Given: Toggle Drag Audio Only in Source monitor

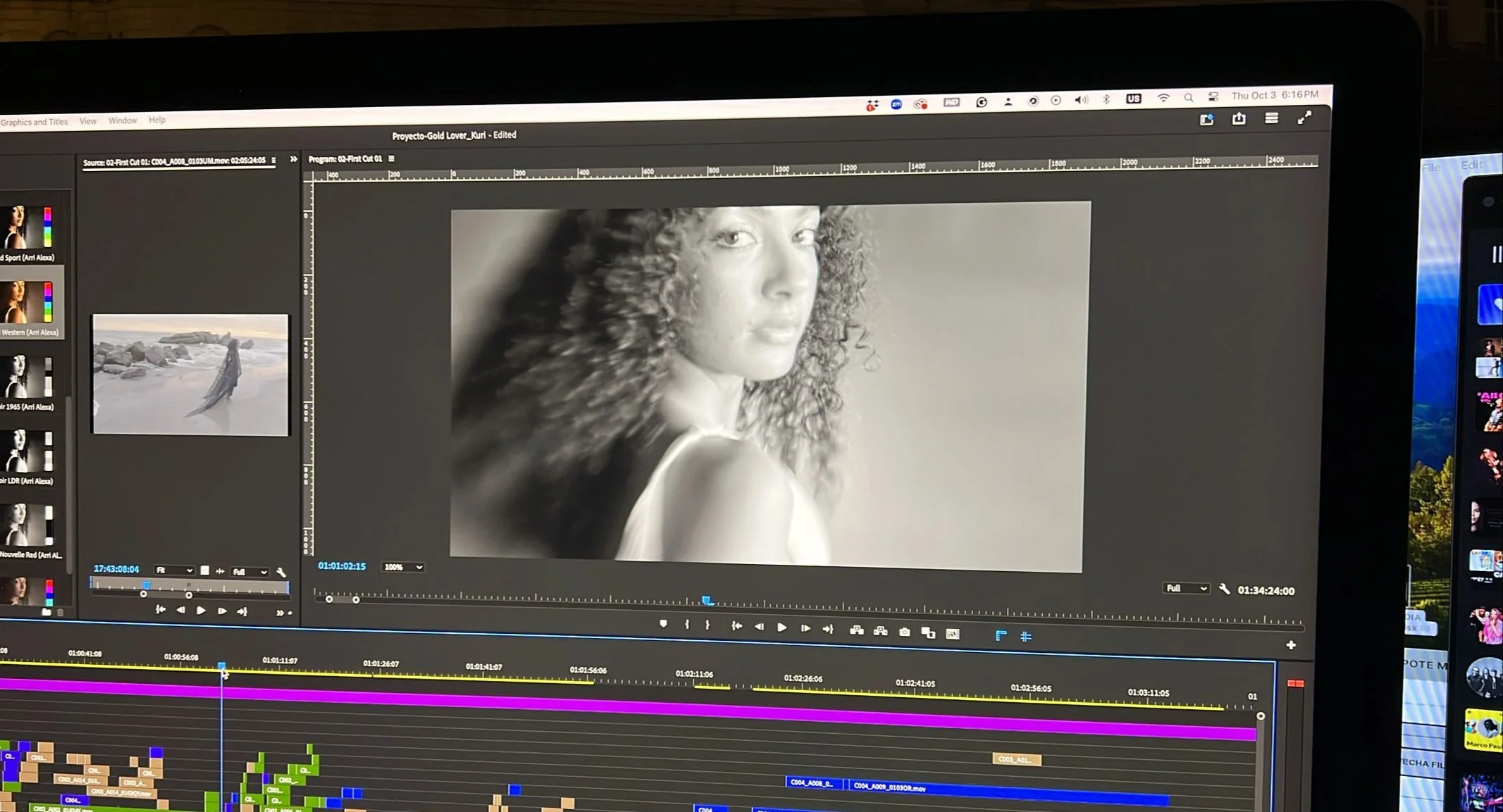Looking at the screenshot, I should pyautogui.click(x=220, y=571).
